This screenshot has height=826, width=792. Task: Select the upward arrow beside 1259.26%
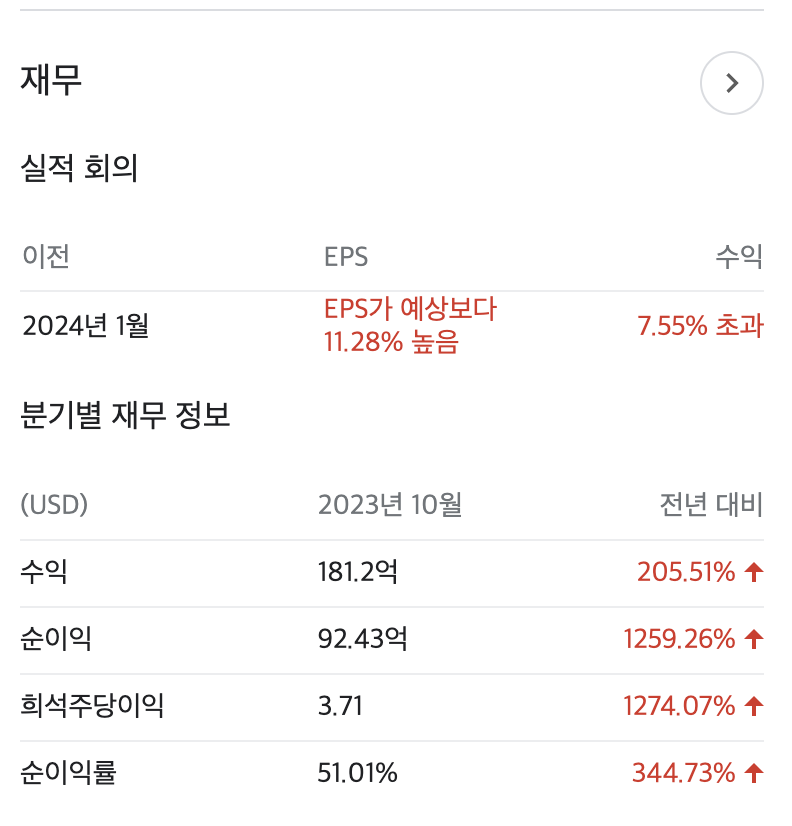click(753, 639)
